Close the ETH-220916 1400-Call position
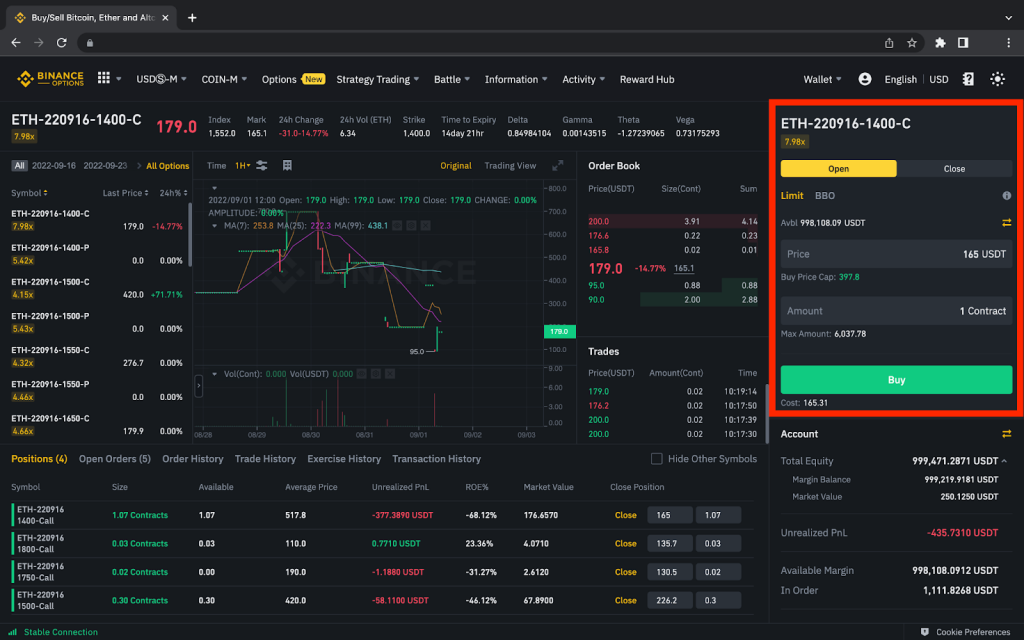The width and height of the screenshot is (1024, 640). coord(625,515)
